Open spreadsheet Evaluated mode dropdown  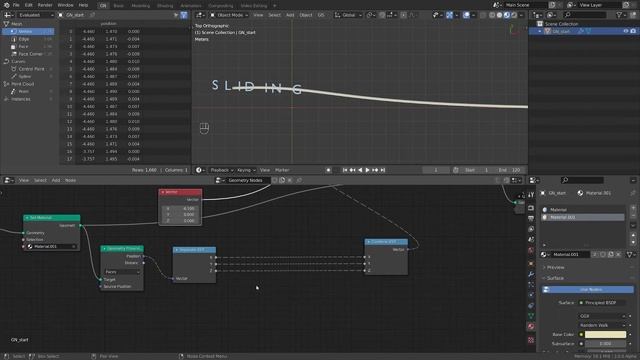click(35, 15)
